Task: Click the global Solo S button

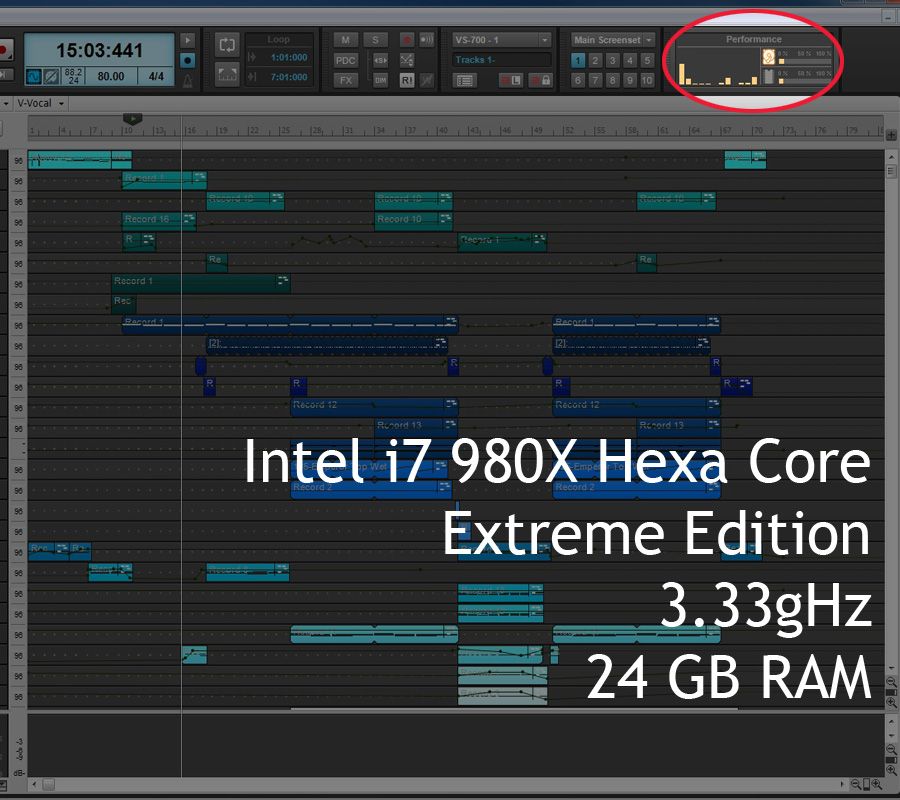Action: click(375, 40)
